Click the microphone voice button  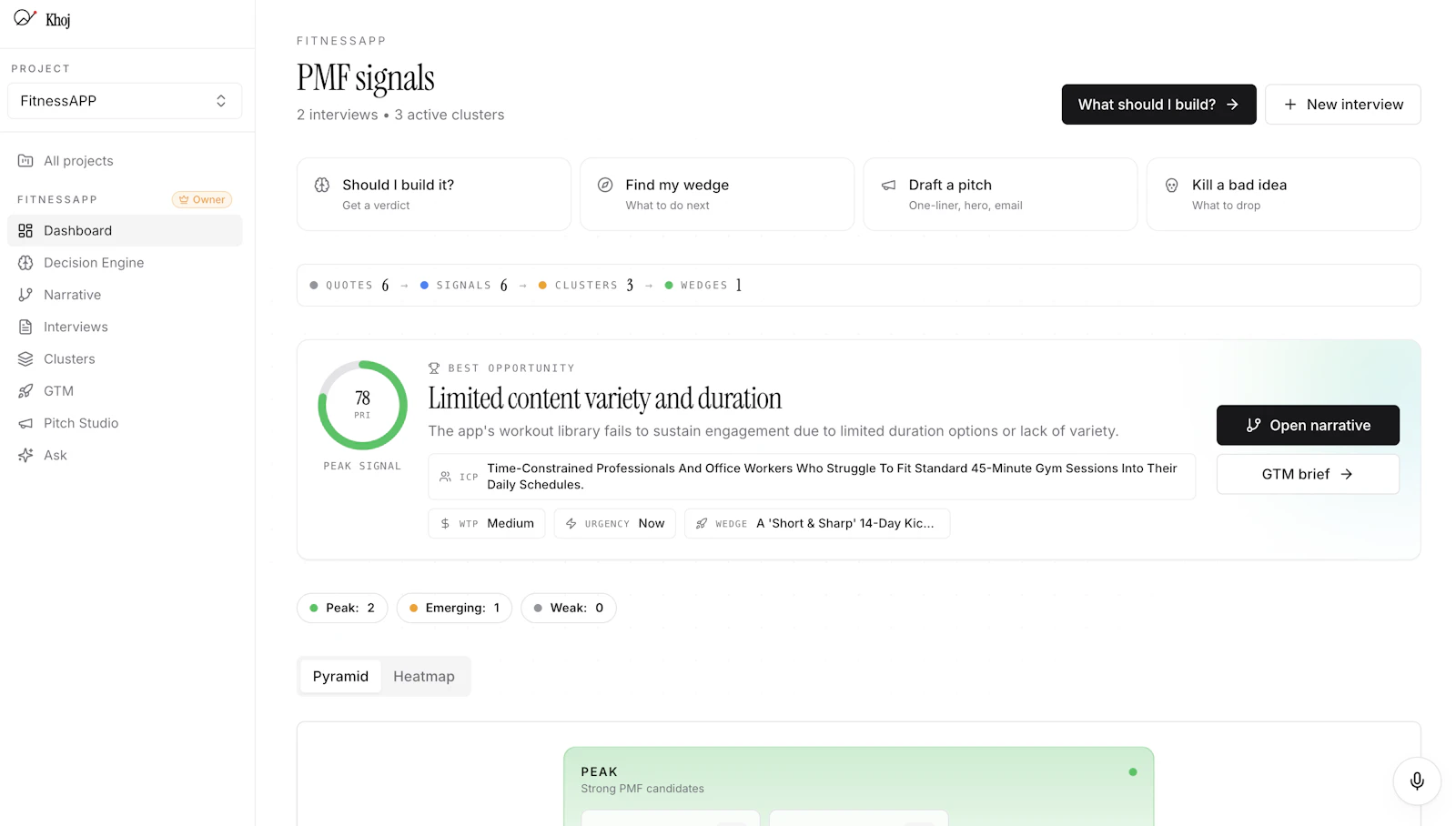tap(1417, 781)
